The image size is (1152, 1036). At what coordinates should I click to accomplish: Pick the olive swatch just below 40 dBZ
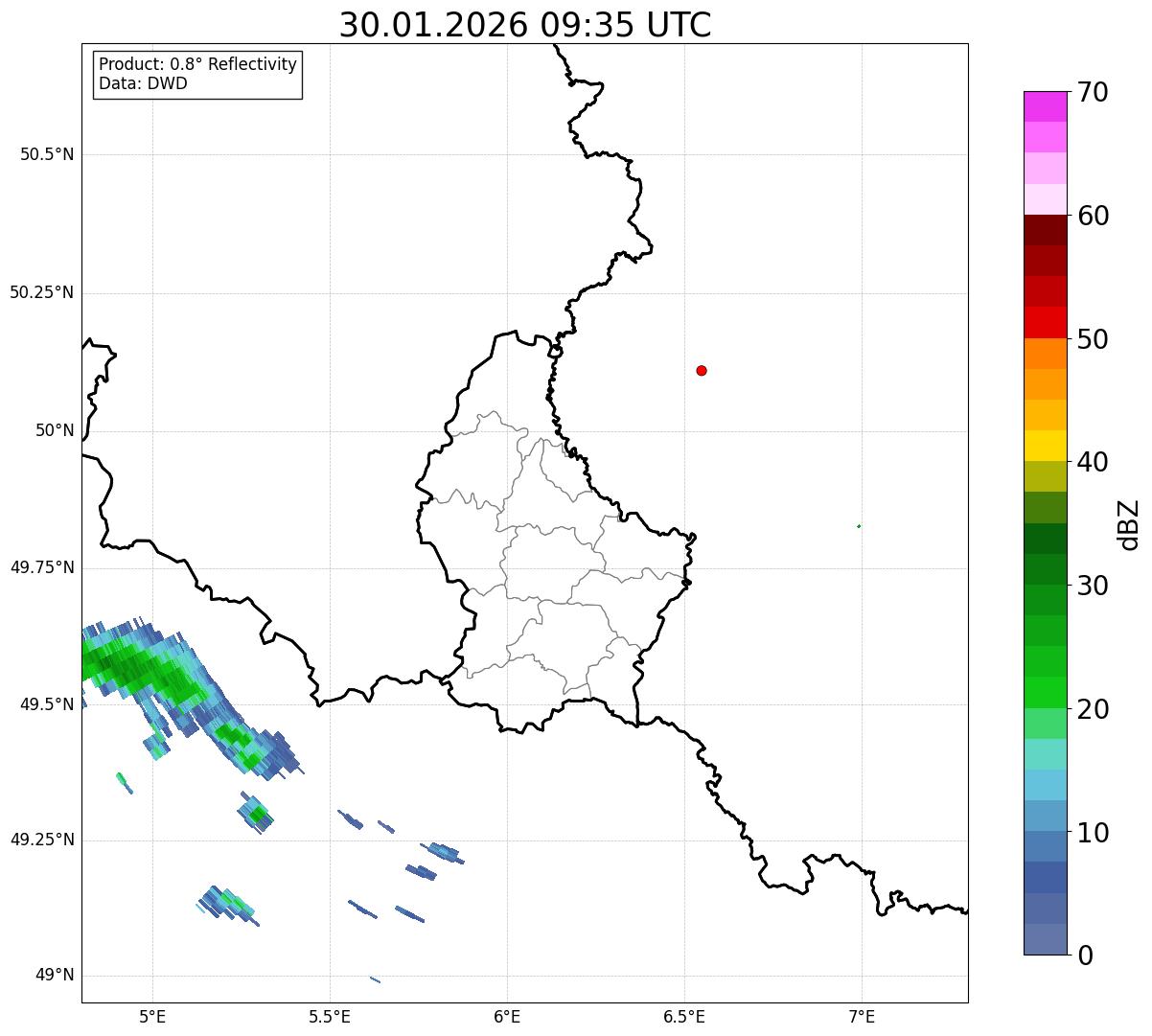(1045, 477)
